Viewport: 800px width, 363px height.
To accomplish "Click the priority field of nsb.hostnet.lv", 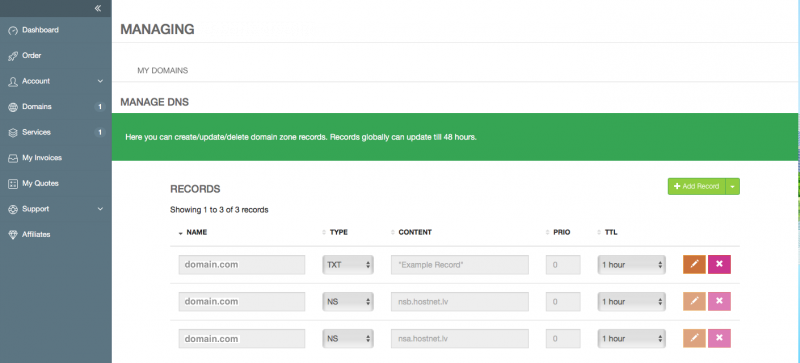I will 563,302.
